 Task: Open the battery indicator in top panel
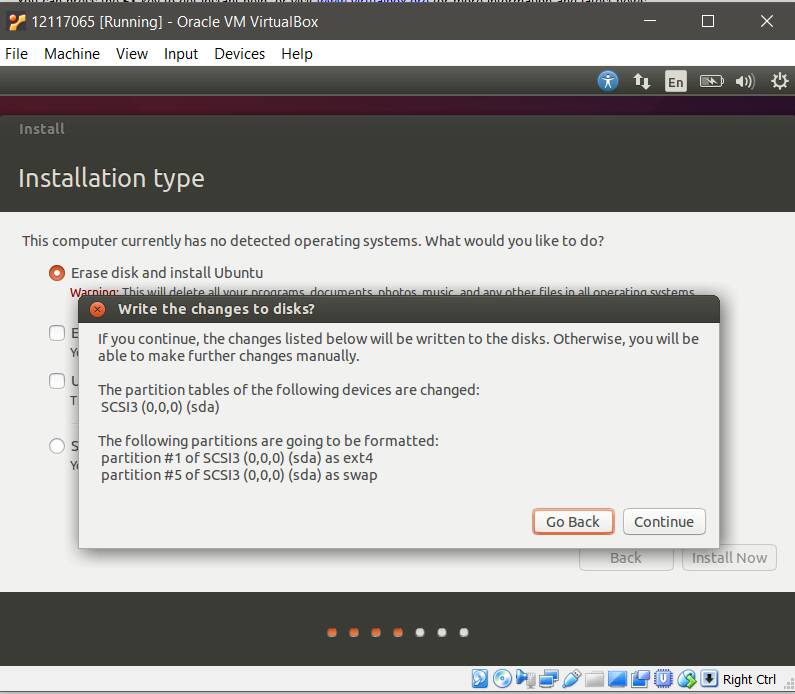pos(711,81)
